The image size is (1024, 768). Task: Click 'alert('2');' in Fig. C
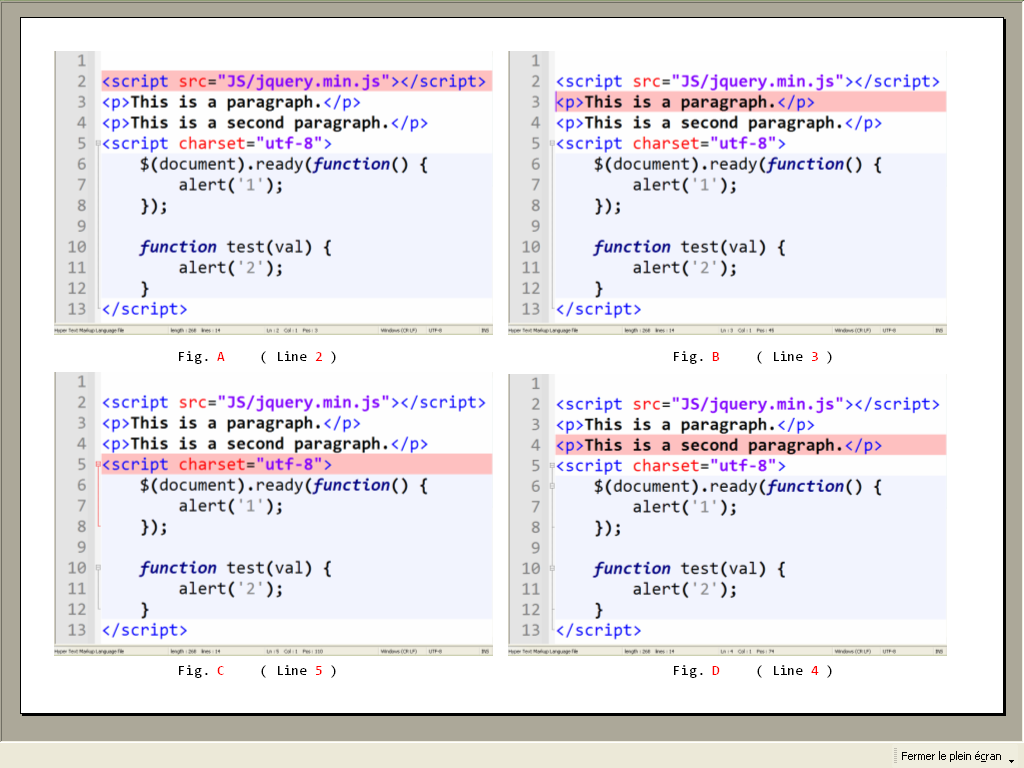(x=231, y=589)
